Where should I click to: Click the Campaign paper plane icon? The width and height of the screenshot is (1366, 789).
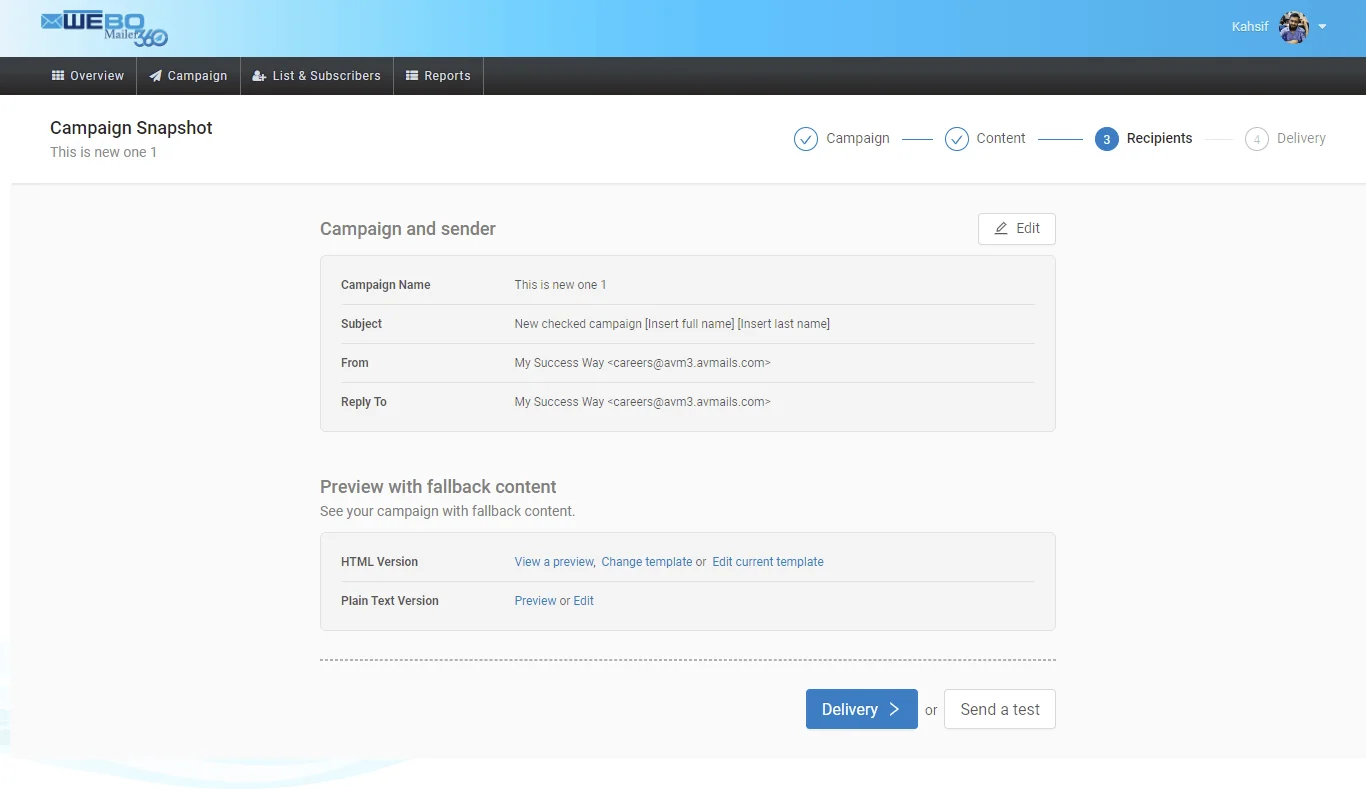coord(155,76)
